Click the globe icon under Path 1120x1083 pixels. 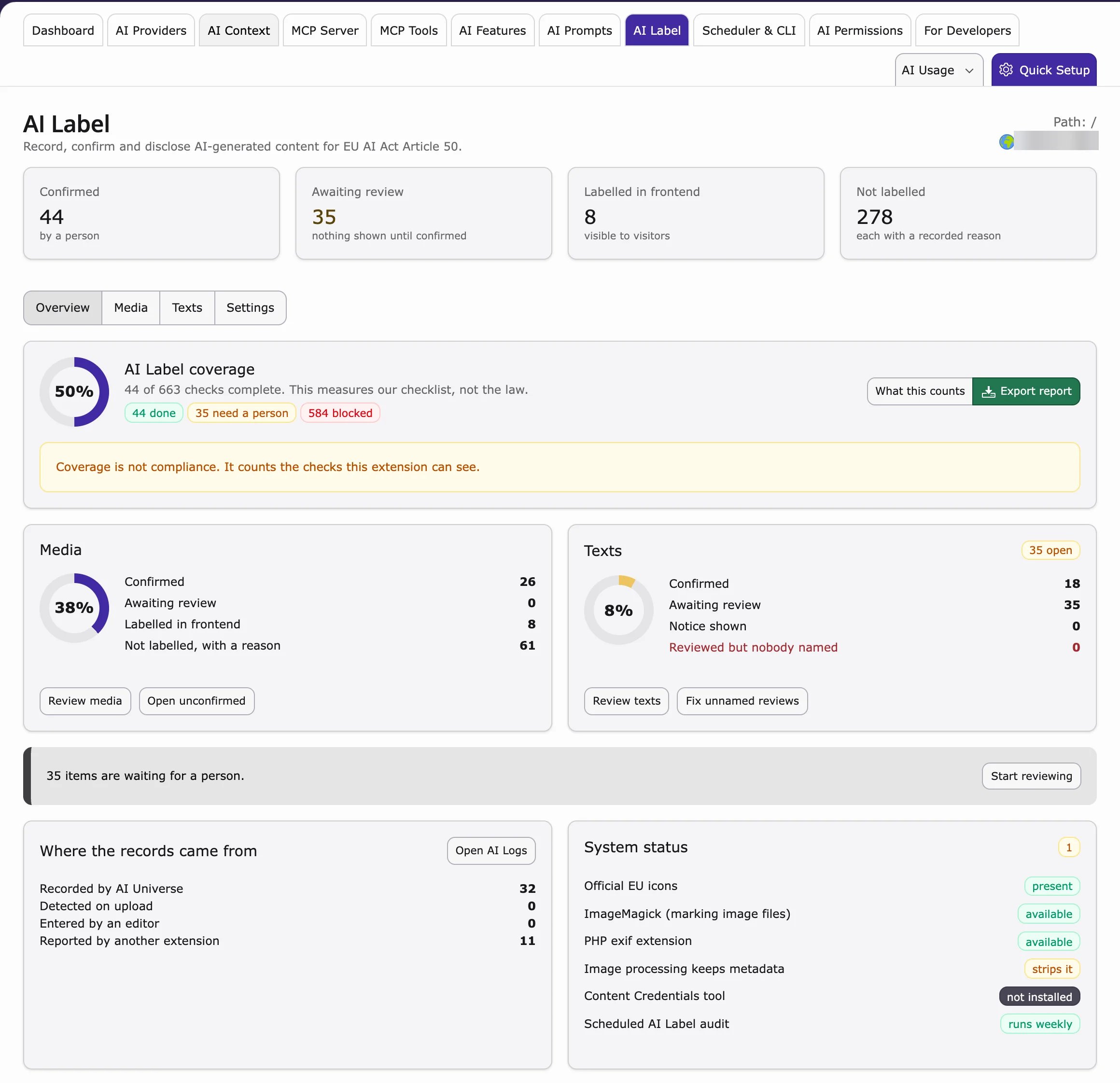click(x=1006, y=141)
